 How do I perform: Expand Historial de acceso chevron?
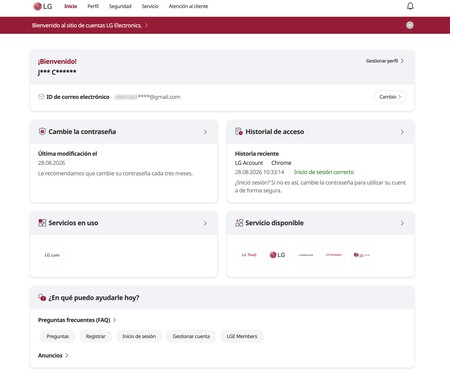click(x=402, y=132)
